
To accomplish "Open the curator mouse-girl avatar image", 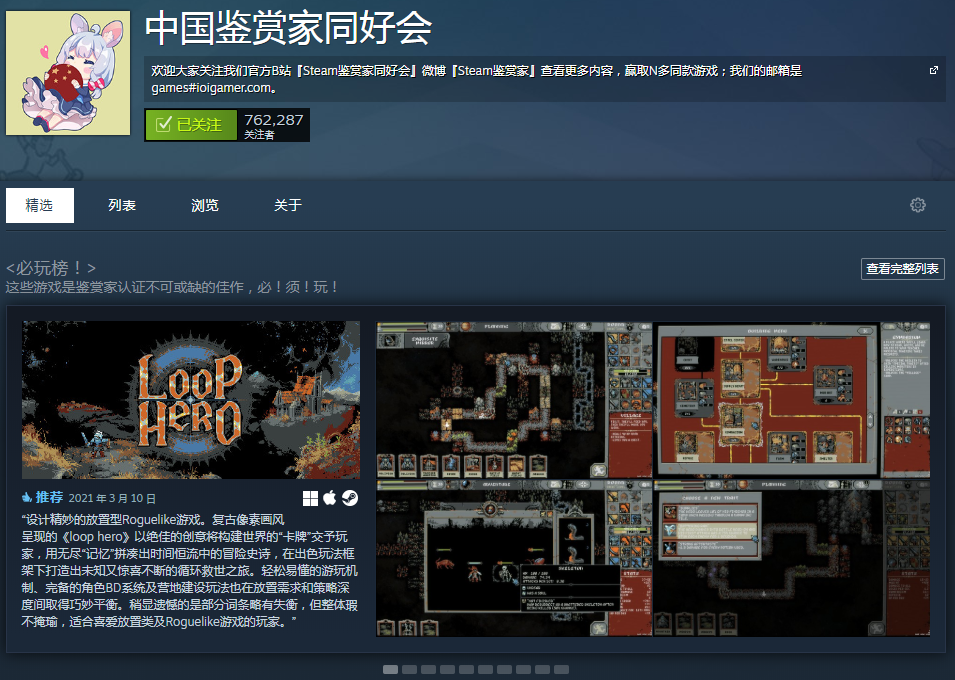I will (x=68, y=73).
